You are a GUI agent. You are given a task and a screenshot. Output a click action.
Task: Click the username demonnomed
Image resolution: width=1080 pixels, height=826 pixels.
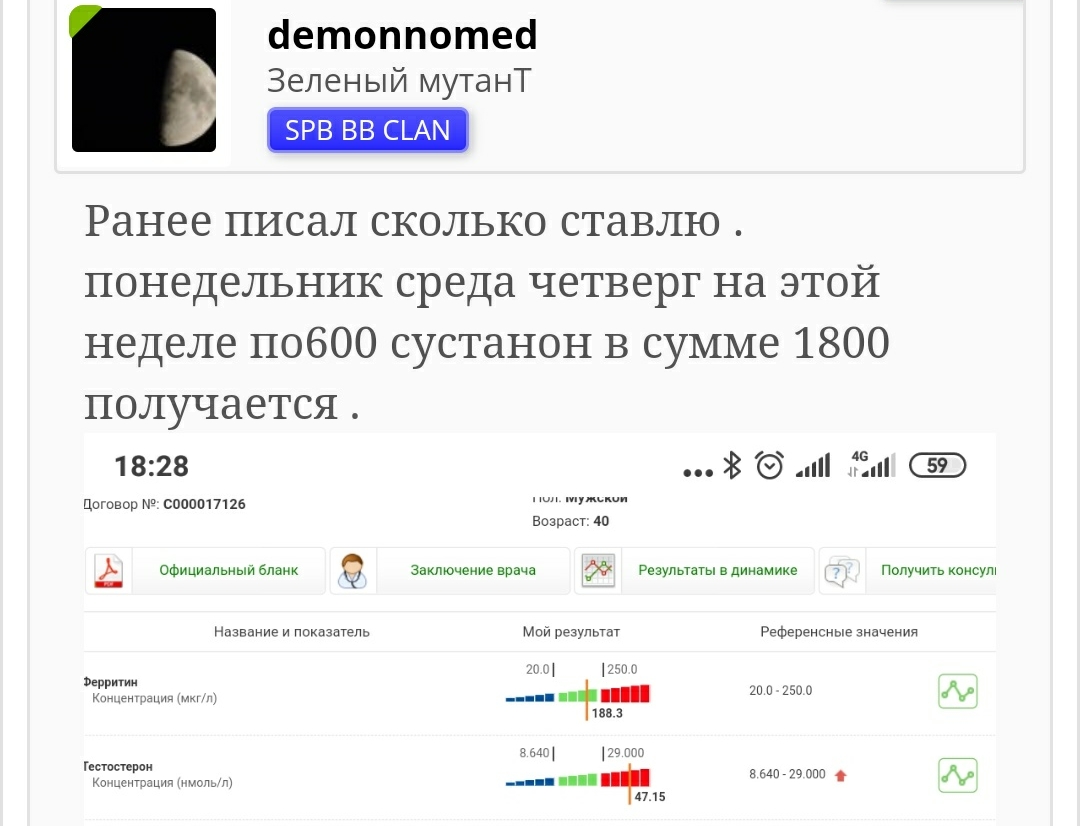(402, 34)
